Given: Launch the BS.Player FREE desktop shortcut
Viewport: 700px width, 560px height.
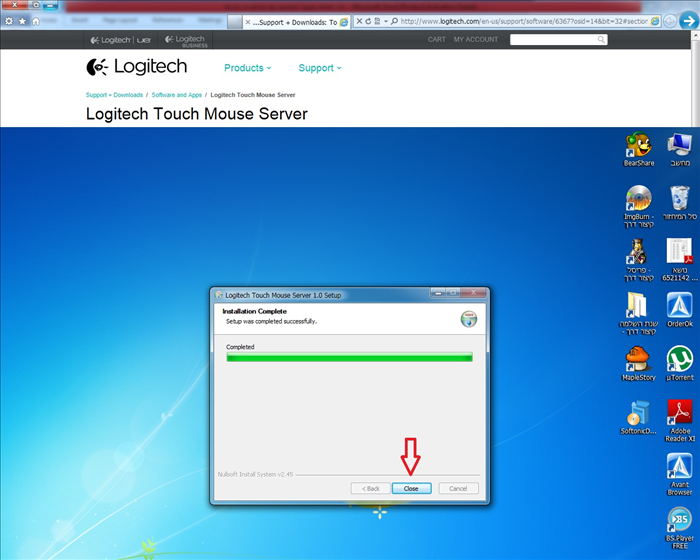Looking at the screenshot, I should coord(679,528).
